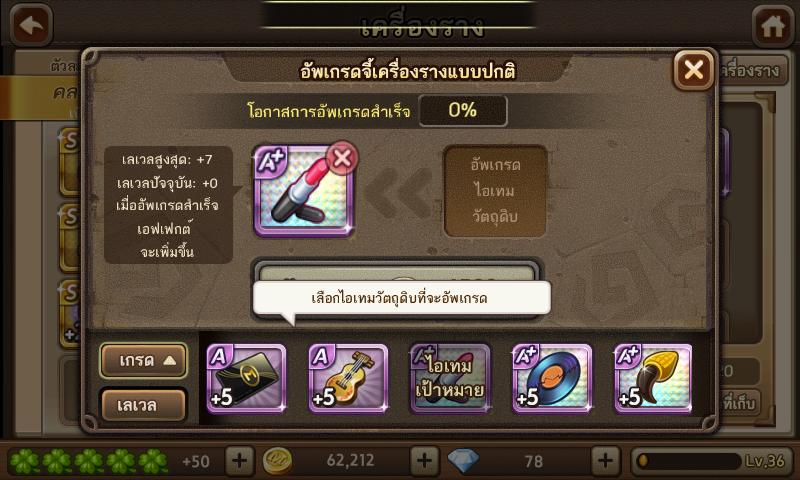800x480 pixels.
Task: Select the corn brush +5 material item
Action: (x=654, y=378)
